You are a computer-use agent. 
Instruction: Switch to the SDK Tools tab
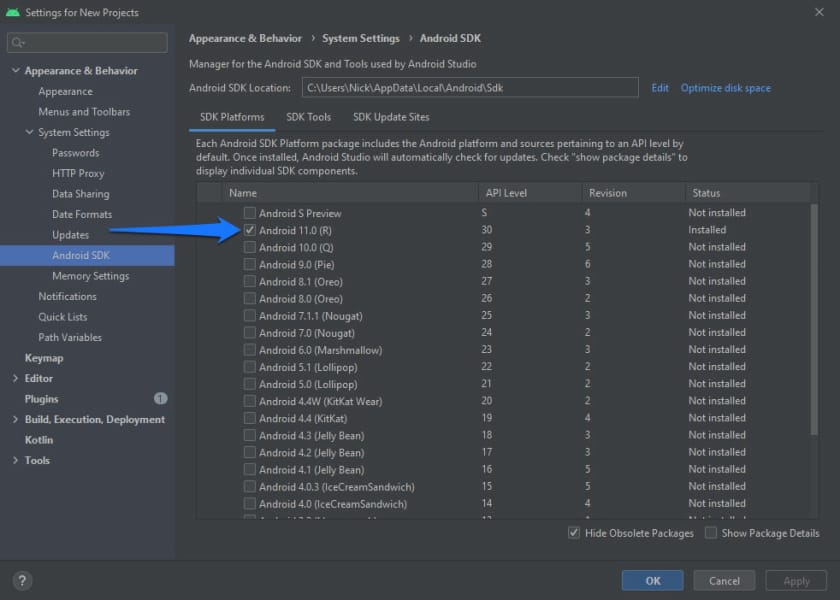(x=309, y=117)
